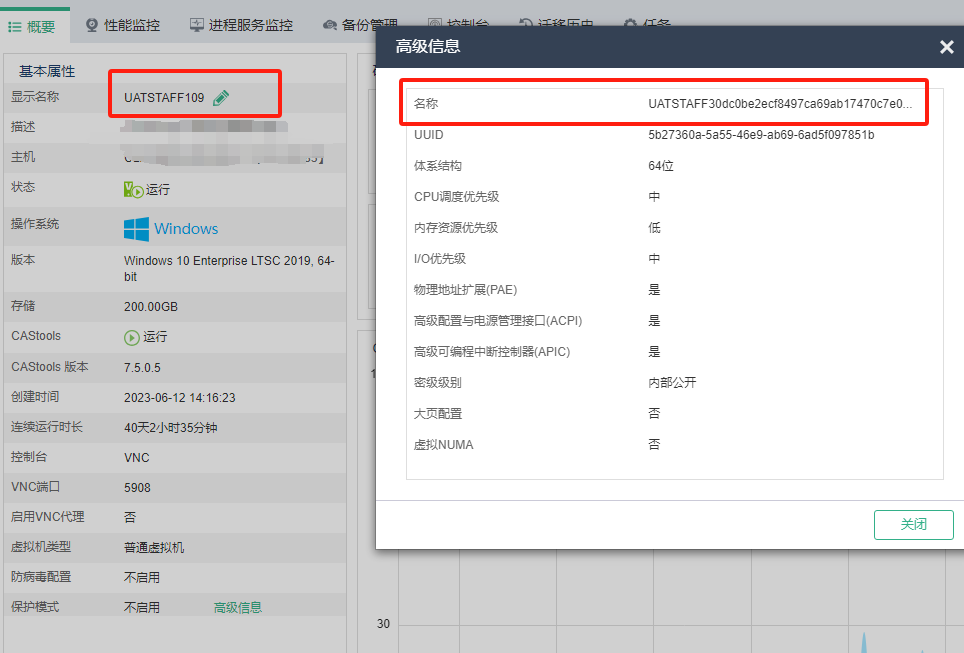Click the 大页配置 row label
Viewport: 964px width, 653px height.
click(x=438, y=413)
